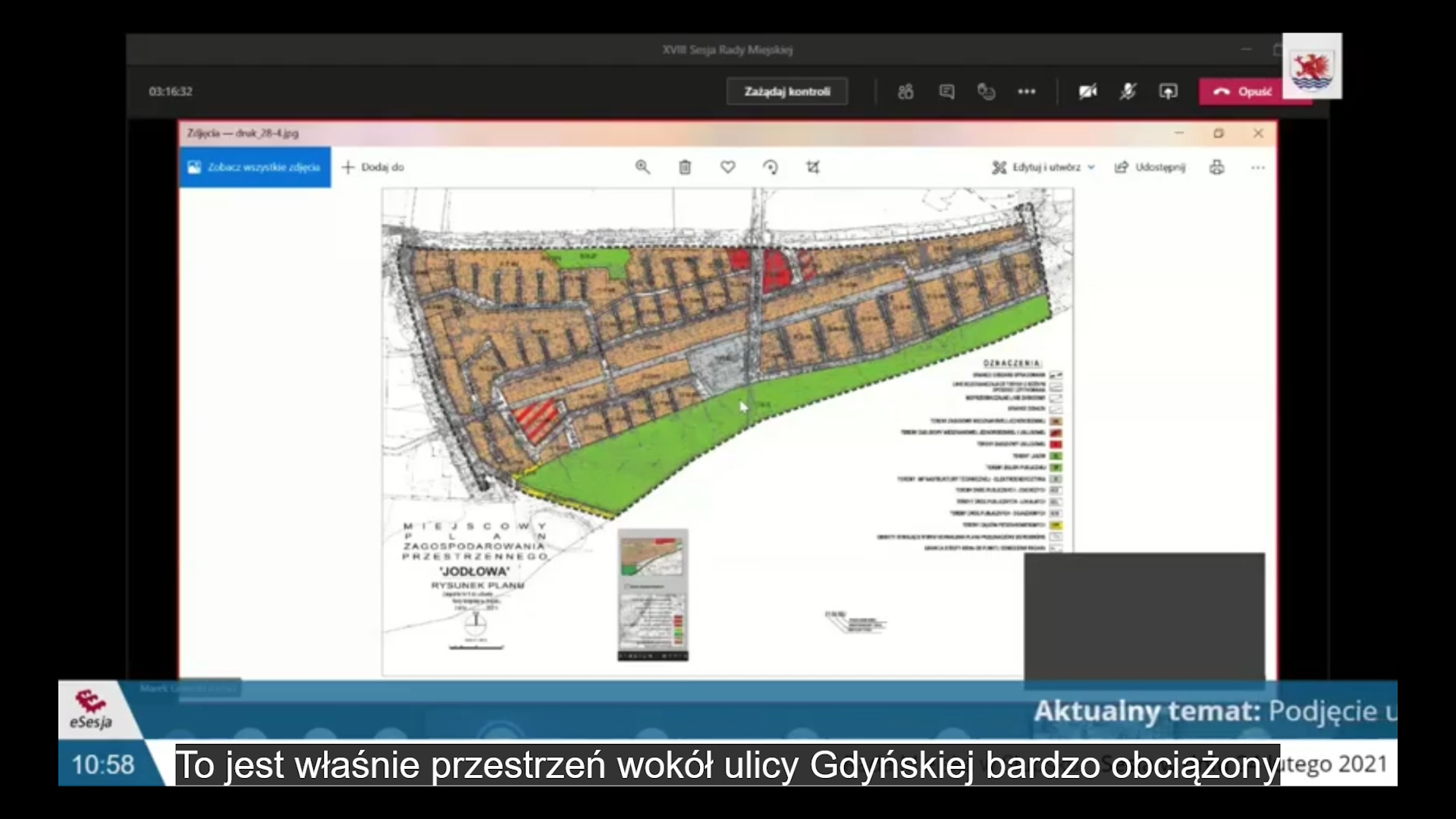Mark image as favorite with heart icon

727,168
